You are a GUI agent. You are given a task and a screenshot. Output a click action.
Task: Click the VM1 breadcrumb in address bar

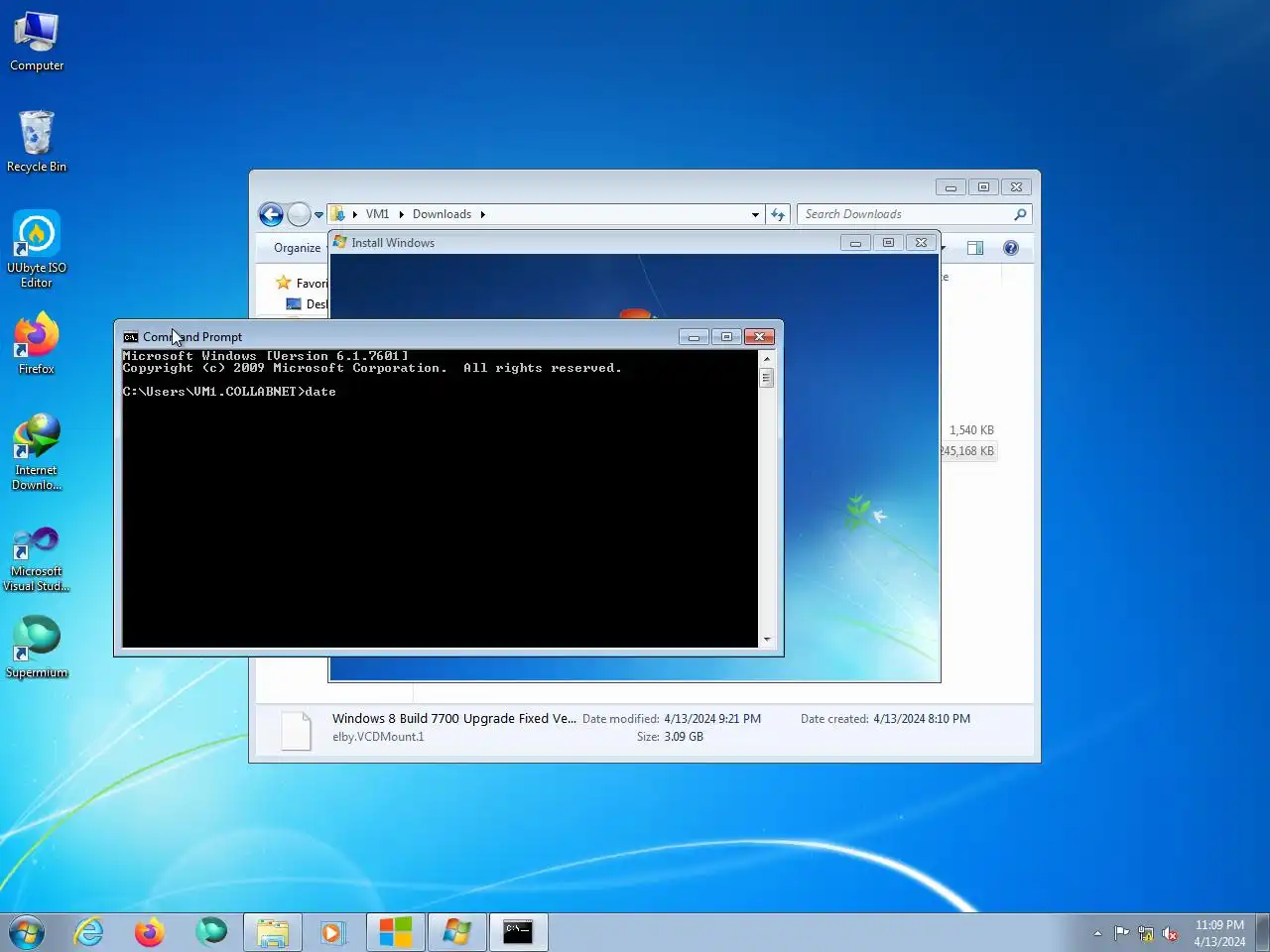[x=377, y=214]
